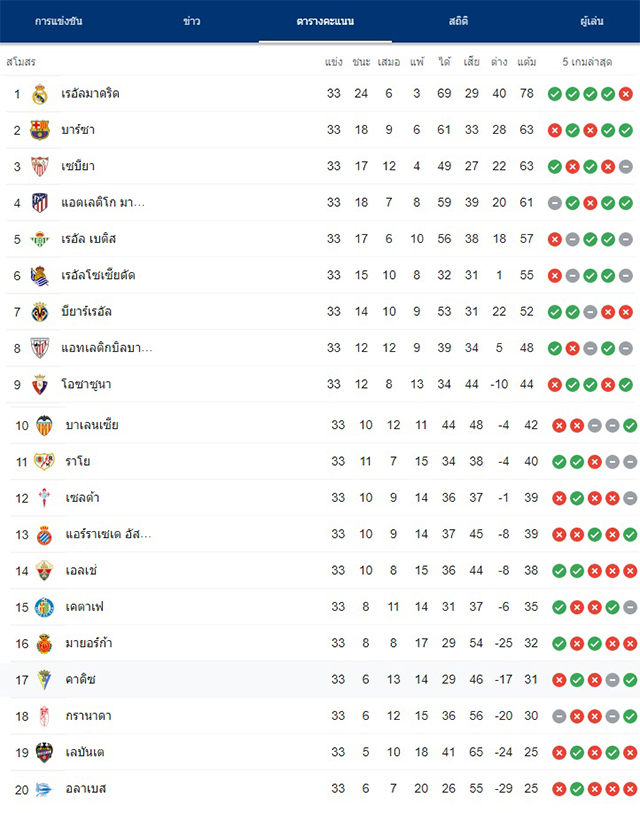Click the Getafe blue crest in row 15
Image resolution: width=640 pixels, height=813 pixels.
coord(44,607)
